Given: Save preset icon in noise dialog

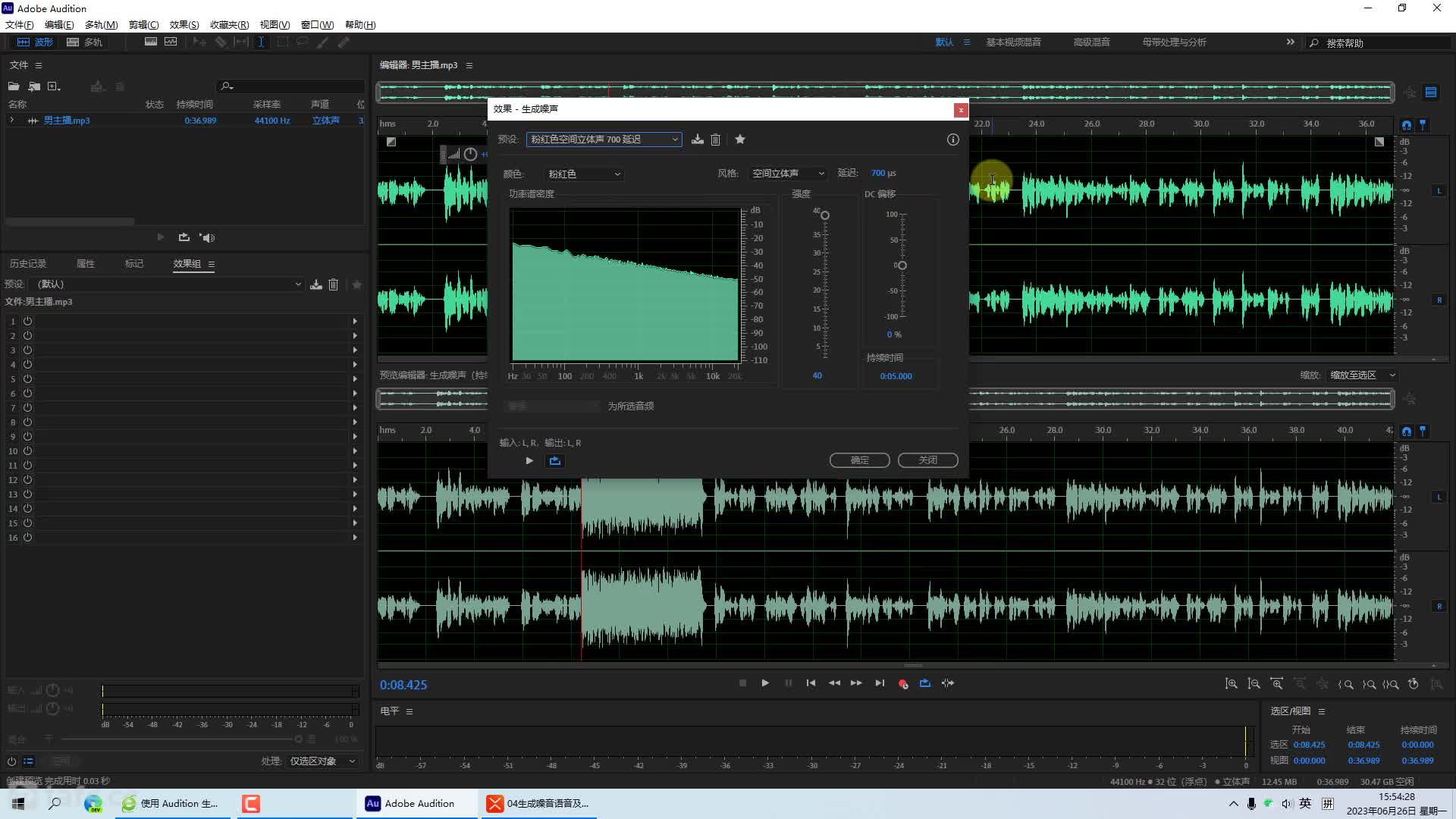Looking at the screenshot, I should [x=697, y=140].
